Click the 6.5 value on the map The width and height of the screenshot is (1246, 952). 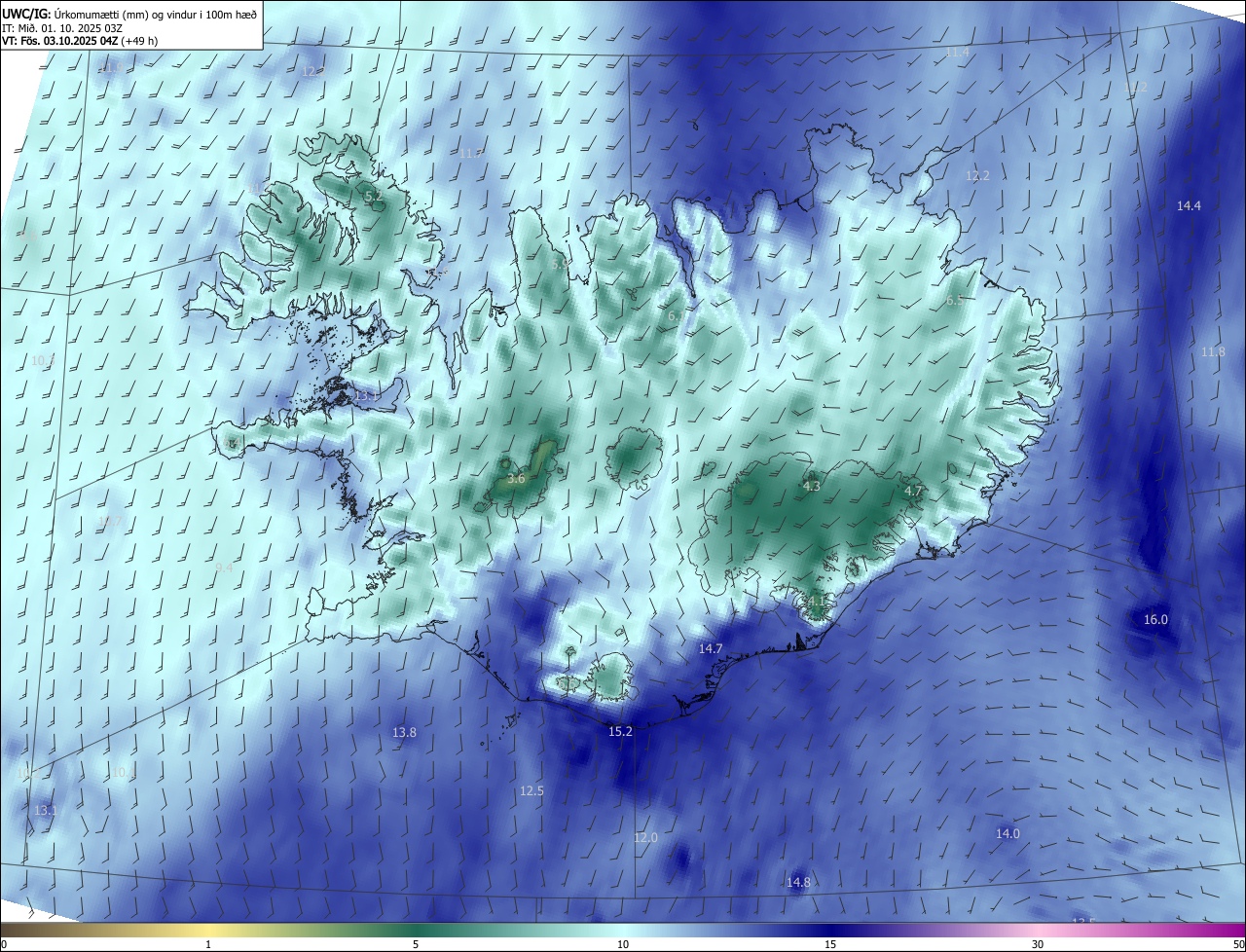click(955, 301)
